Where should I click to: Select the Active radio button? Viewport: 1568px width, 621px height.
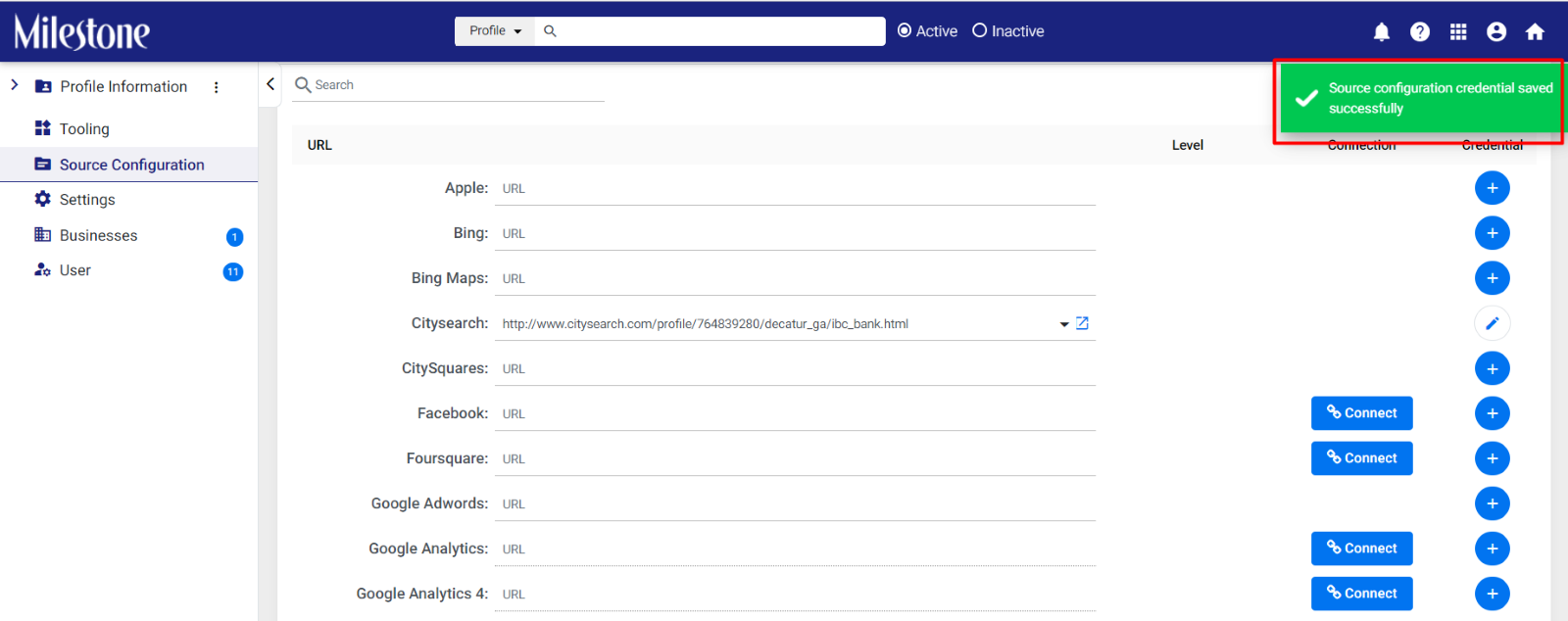pos(905,31)
